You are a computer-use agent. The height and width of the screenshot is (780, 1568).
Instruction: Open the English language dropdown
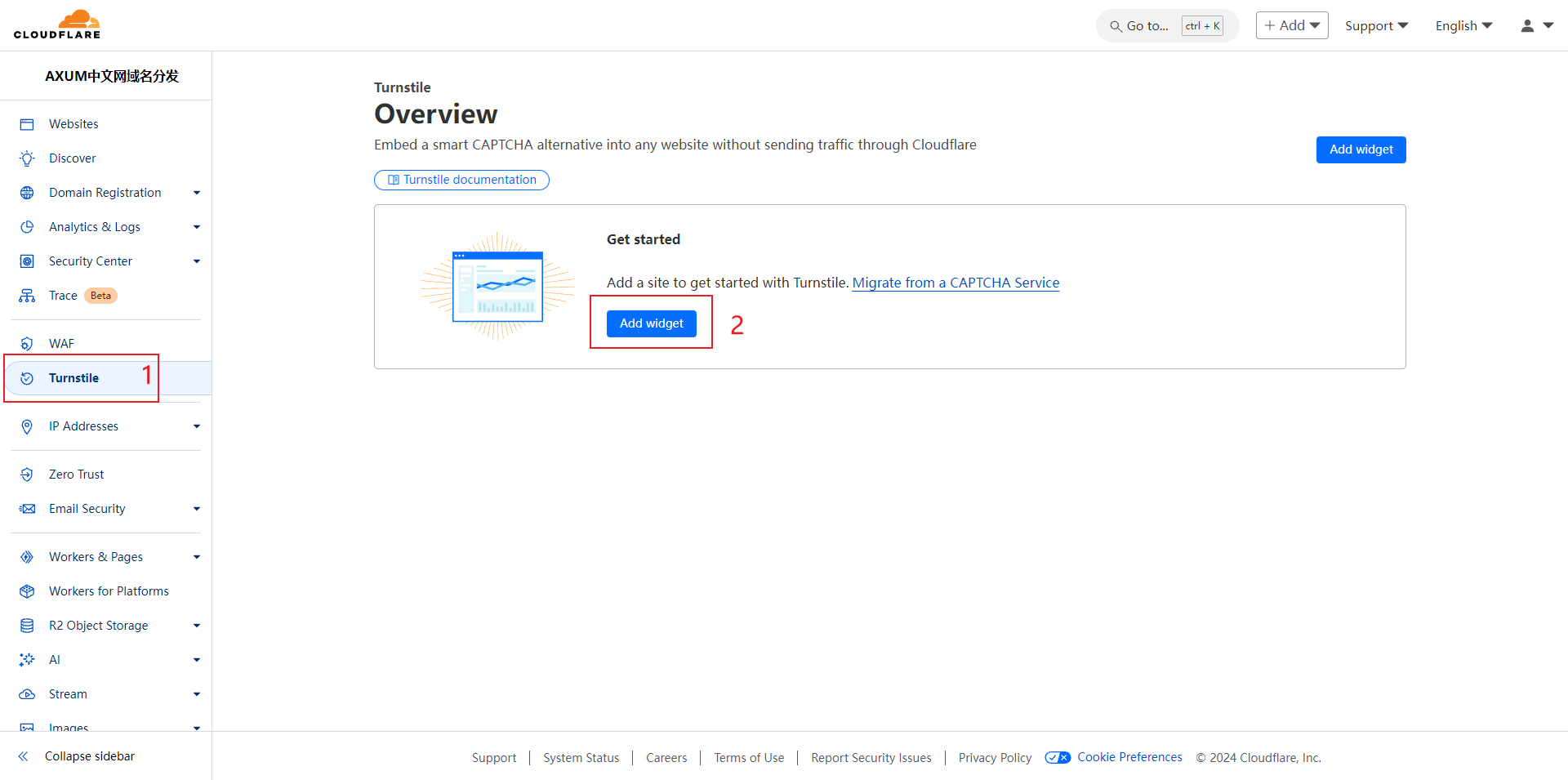pos(1464,26)
